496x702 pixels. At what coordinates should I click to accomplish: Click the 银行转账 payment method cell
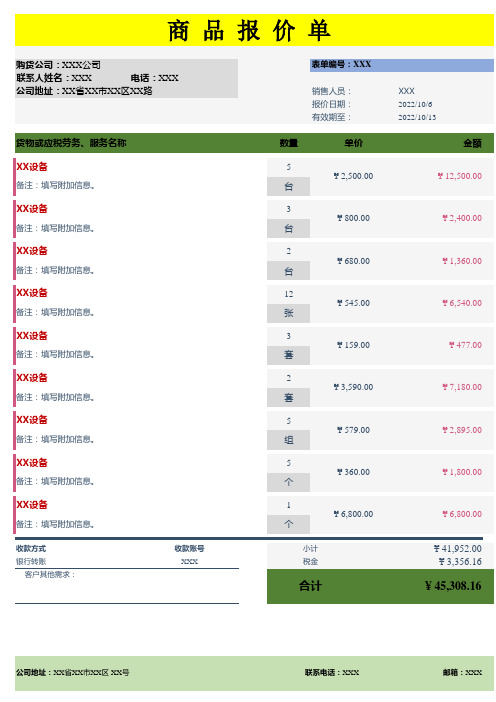[x=31, y=561]
